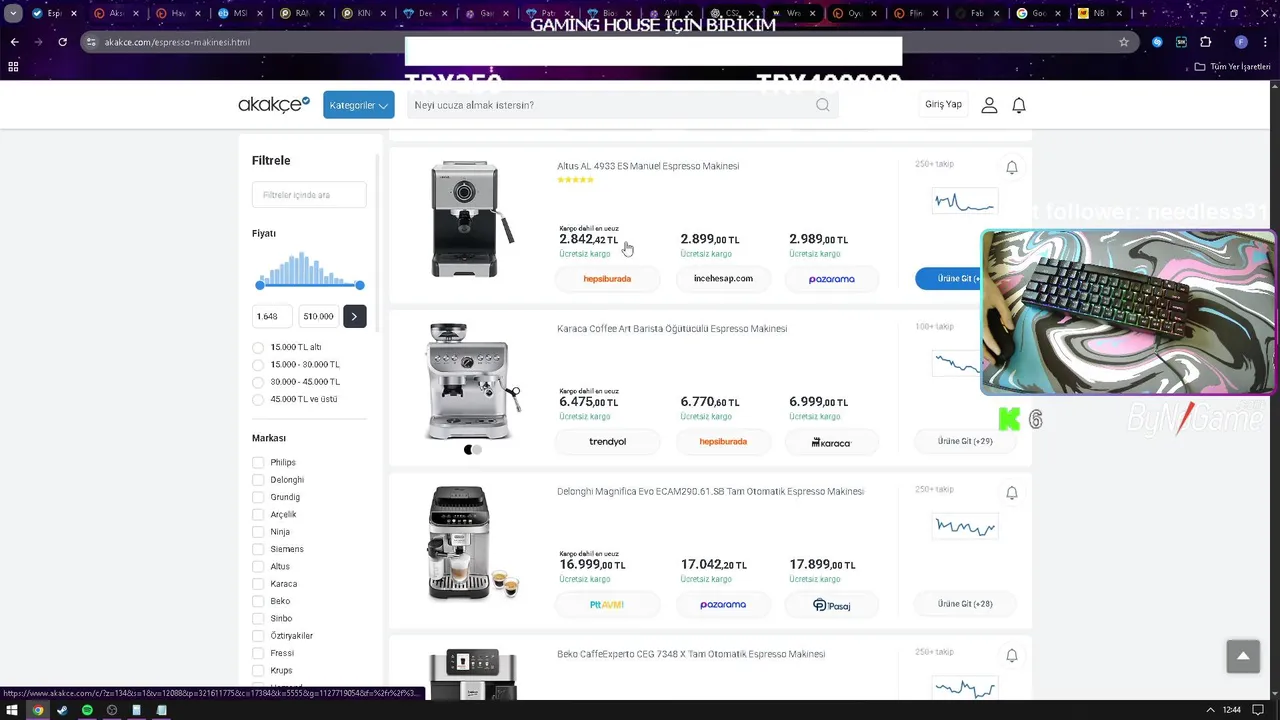The image size is (1280, 720).
Task: Open the tab search dropdown in Chrome
Action: point(13,14)
